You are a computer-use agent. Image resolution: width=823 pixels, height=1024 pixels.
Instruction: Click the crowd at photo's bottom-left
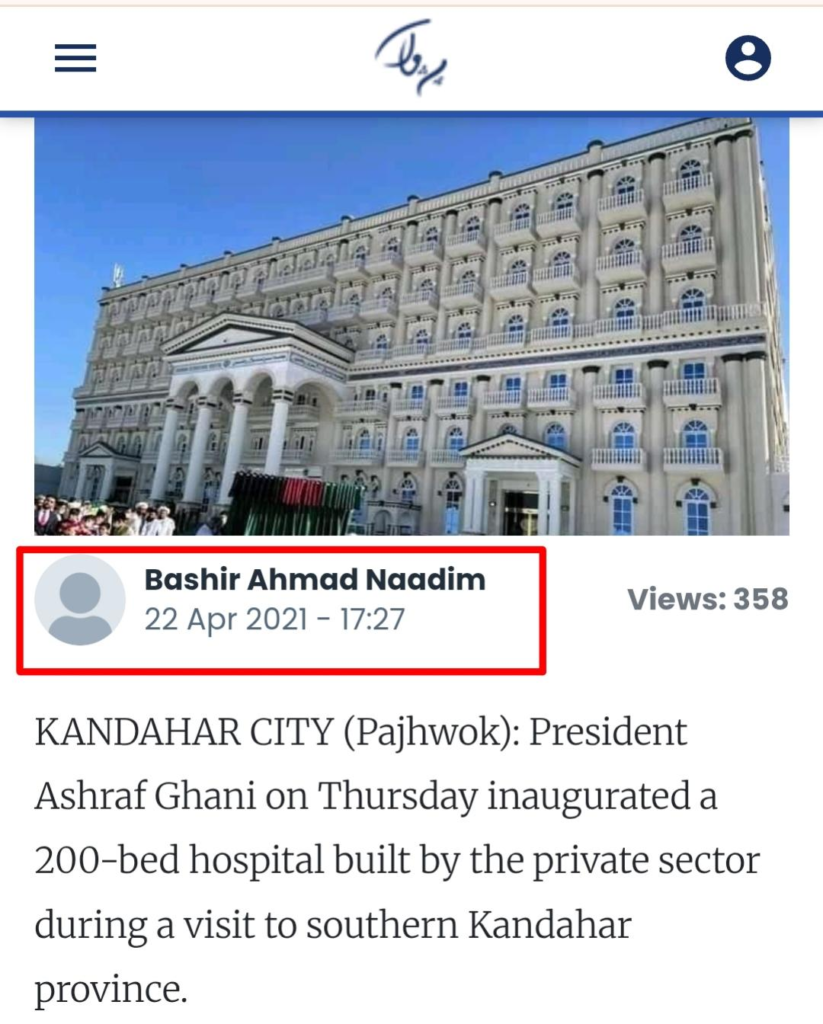(105, 517)
